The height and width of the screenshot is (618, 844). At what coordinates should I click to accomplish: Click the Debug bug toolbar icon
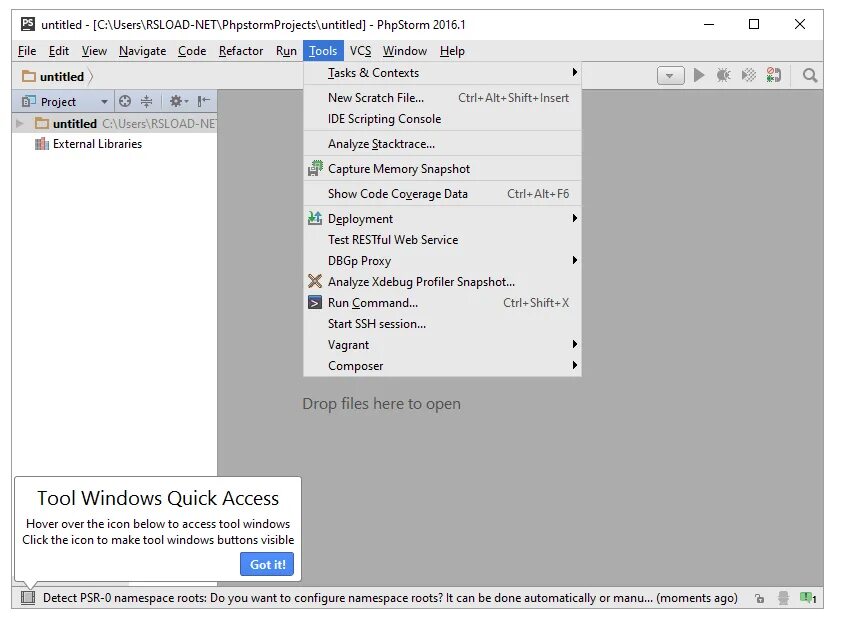point(724,75)
